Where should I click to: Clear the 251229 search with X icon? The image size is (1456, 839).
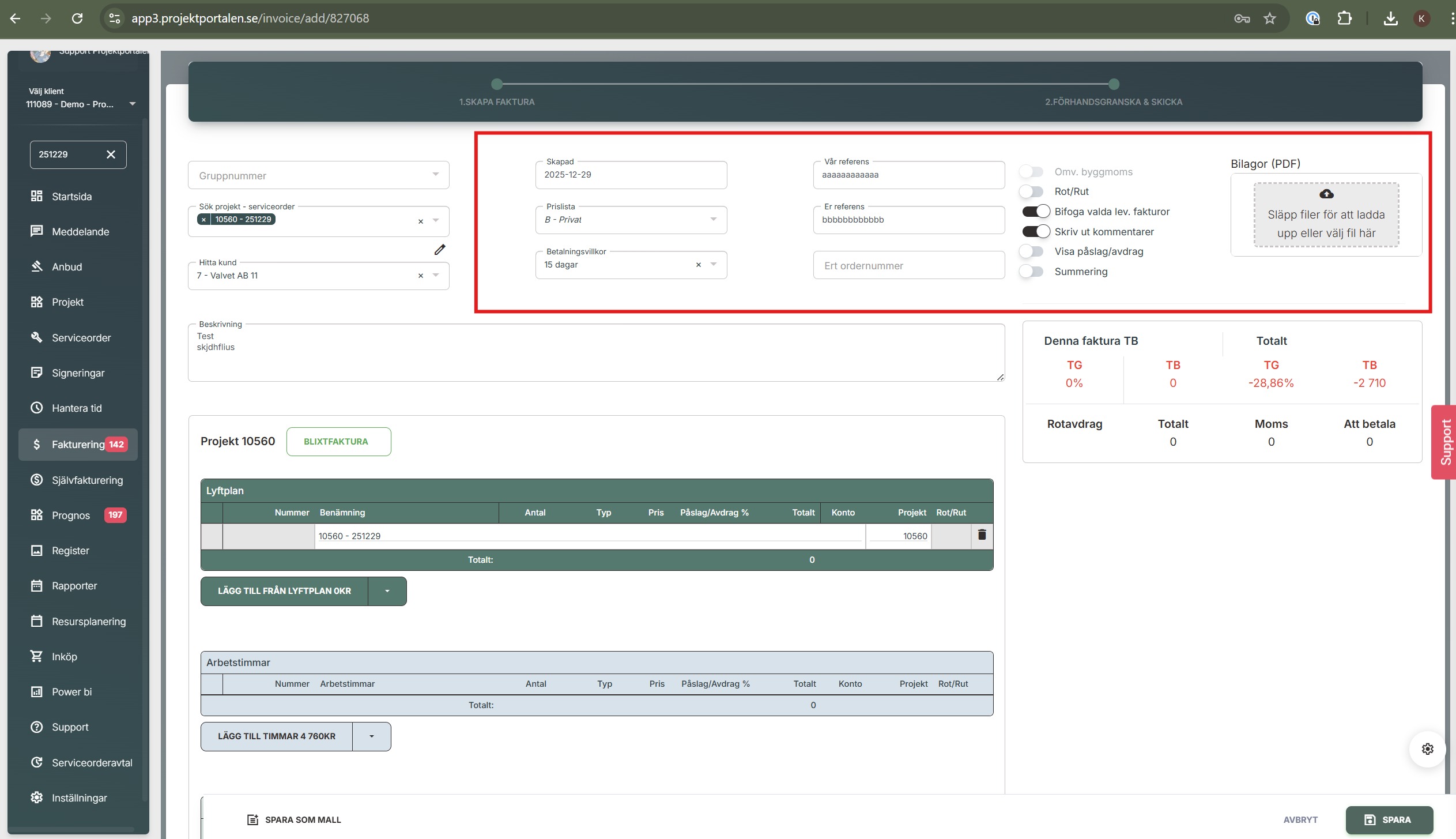[111, 155]
